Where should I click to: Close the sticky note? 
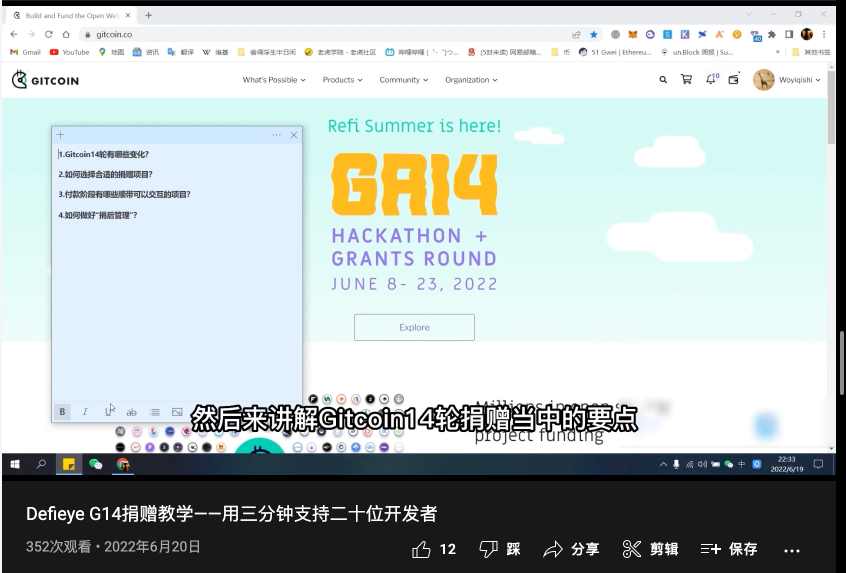pyautogui.click(x=294, y=135)
